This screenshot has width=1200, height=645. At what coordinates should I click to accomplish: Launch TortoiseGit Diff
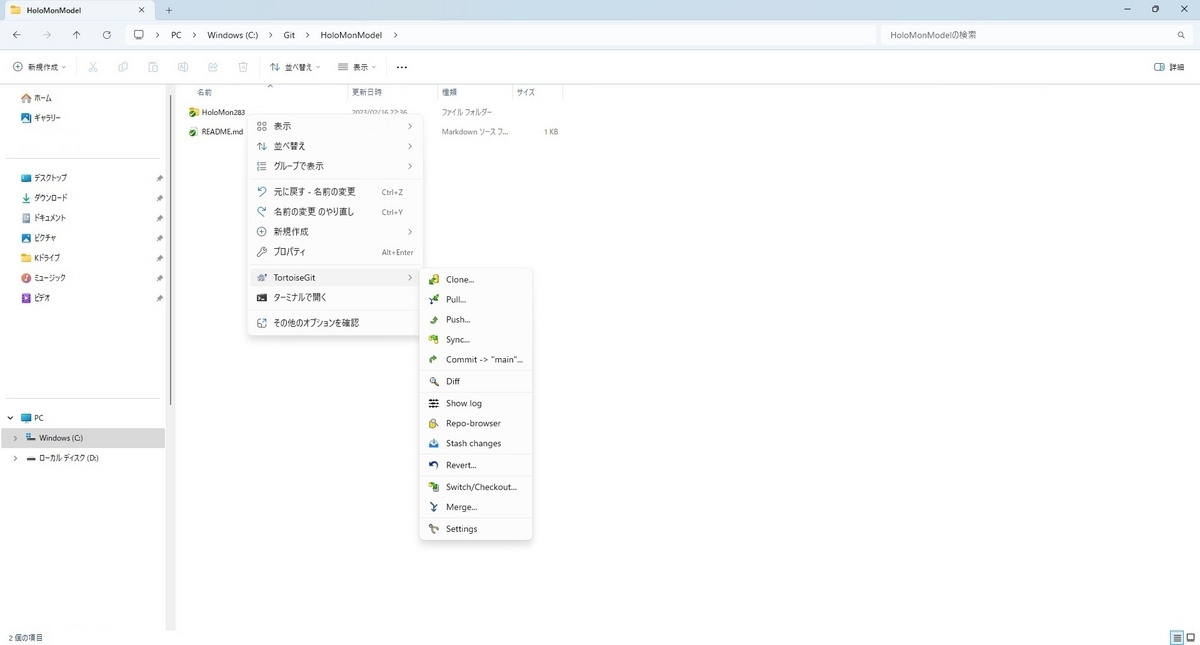coord(453,381)
